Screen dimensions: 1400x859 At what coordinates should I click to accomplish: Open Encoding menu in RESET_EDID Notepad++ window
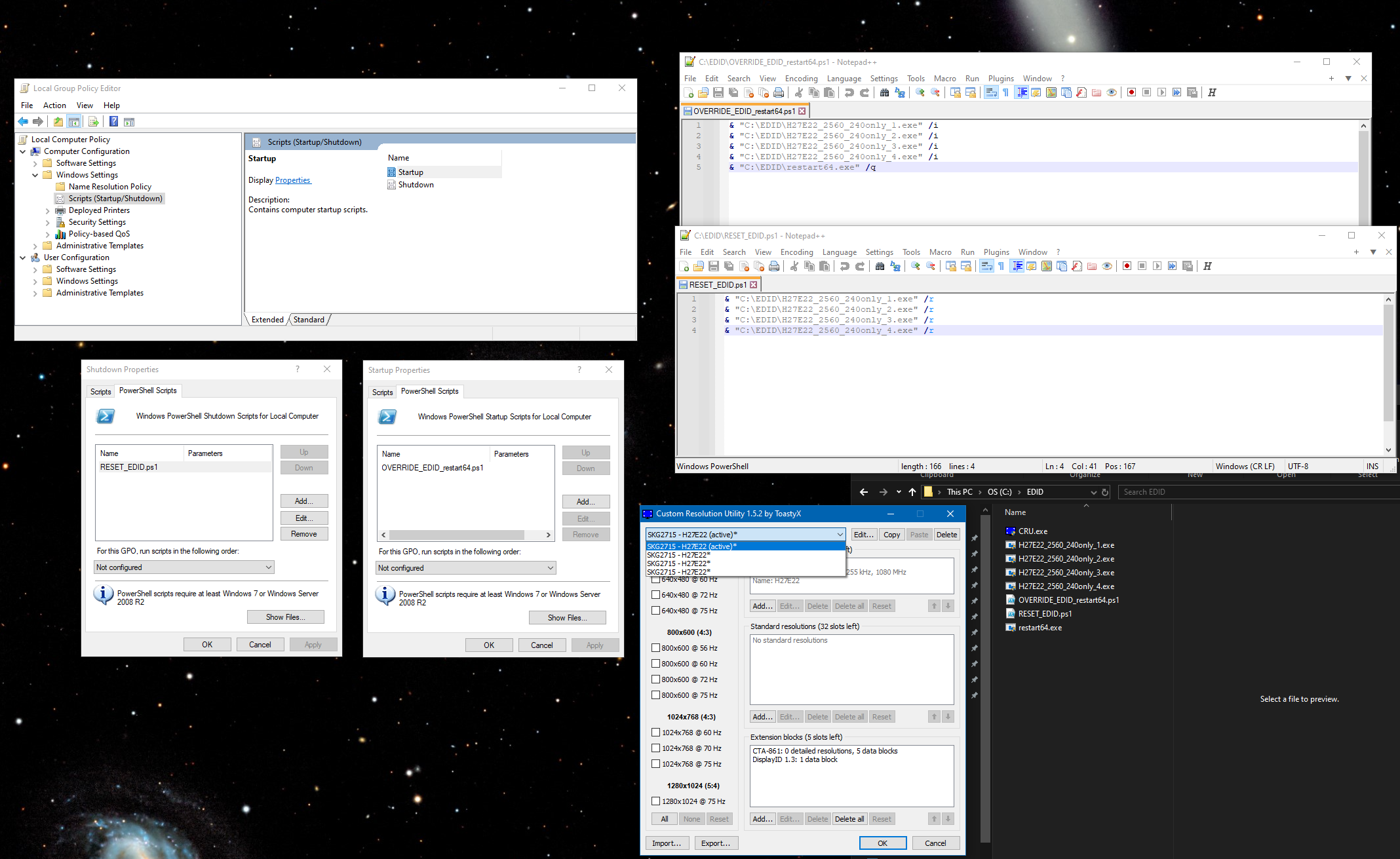click(x=796, y=252)
